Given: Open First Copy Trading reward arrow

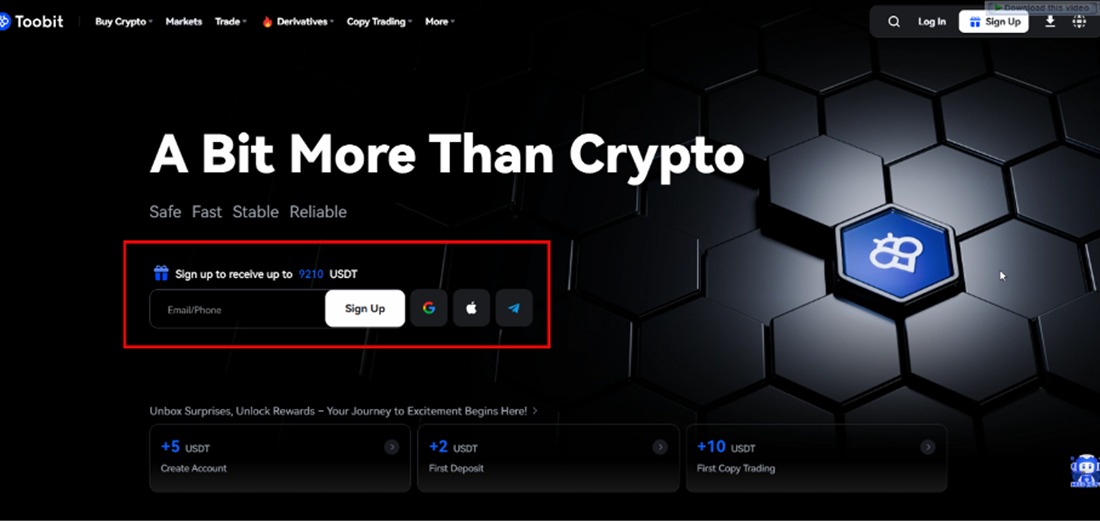Looking at the screenshot, I should [927, 447].
